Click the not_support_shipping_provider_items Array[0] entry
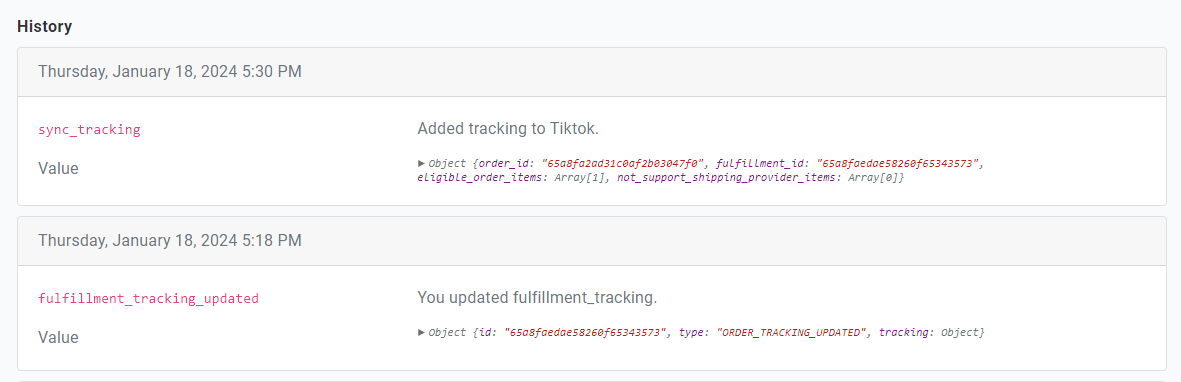Image resolution: width=1181 pixels, height=382 pixels. tap(761, 178)
